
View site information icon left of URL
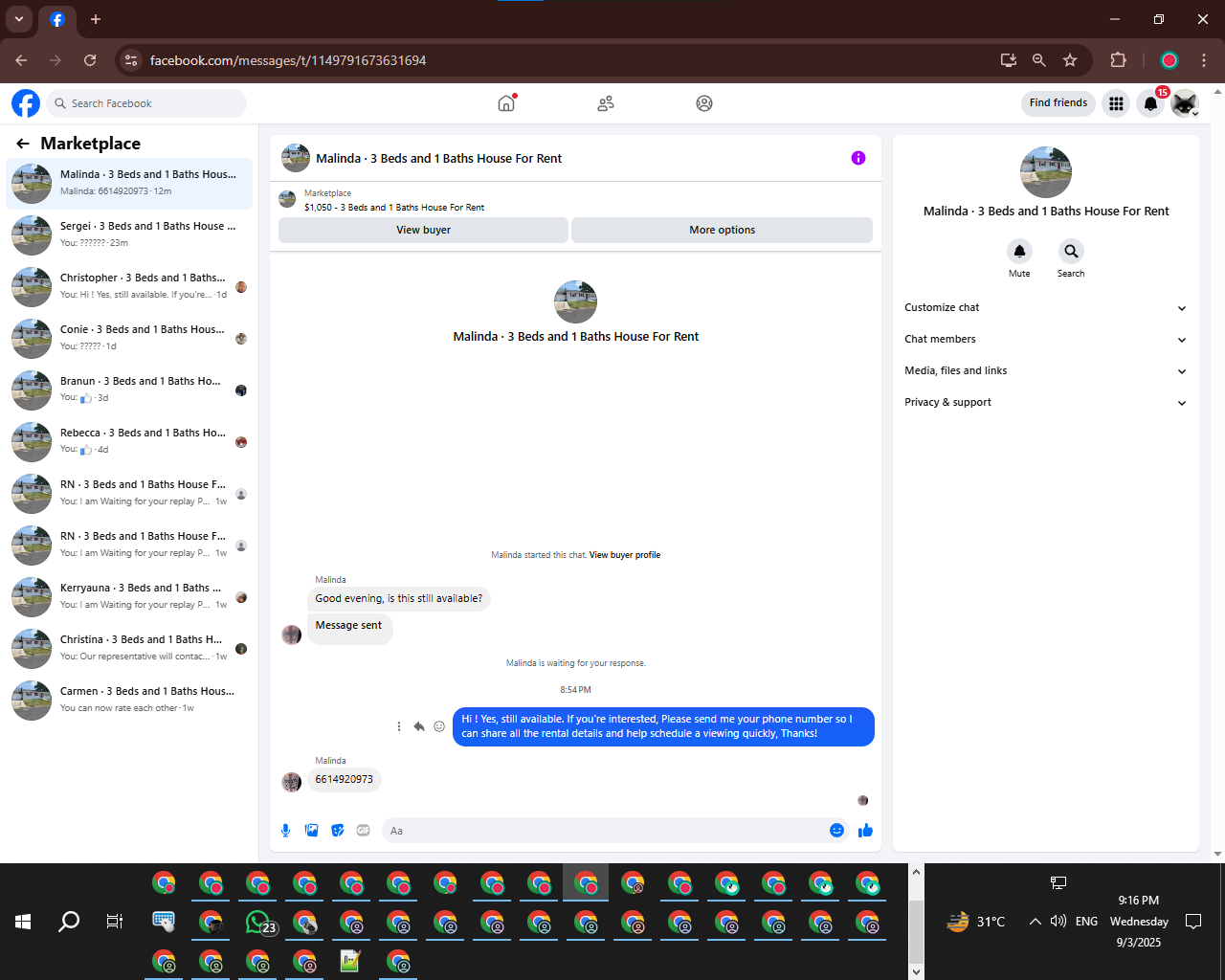(x=131, y=60)
